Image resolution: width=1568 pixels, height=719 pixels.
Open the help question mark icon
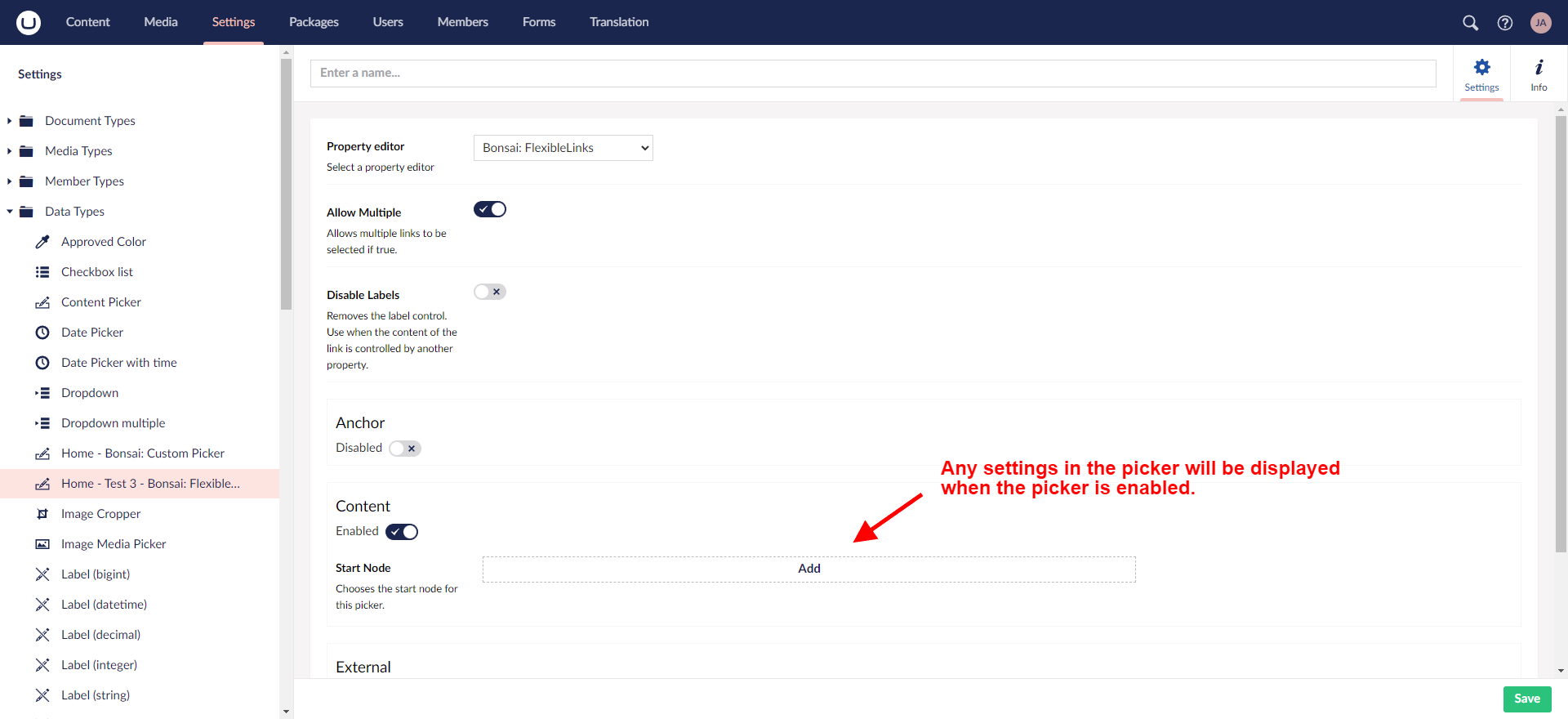click(1504, 23)
